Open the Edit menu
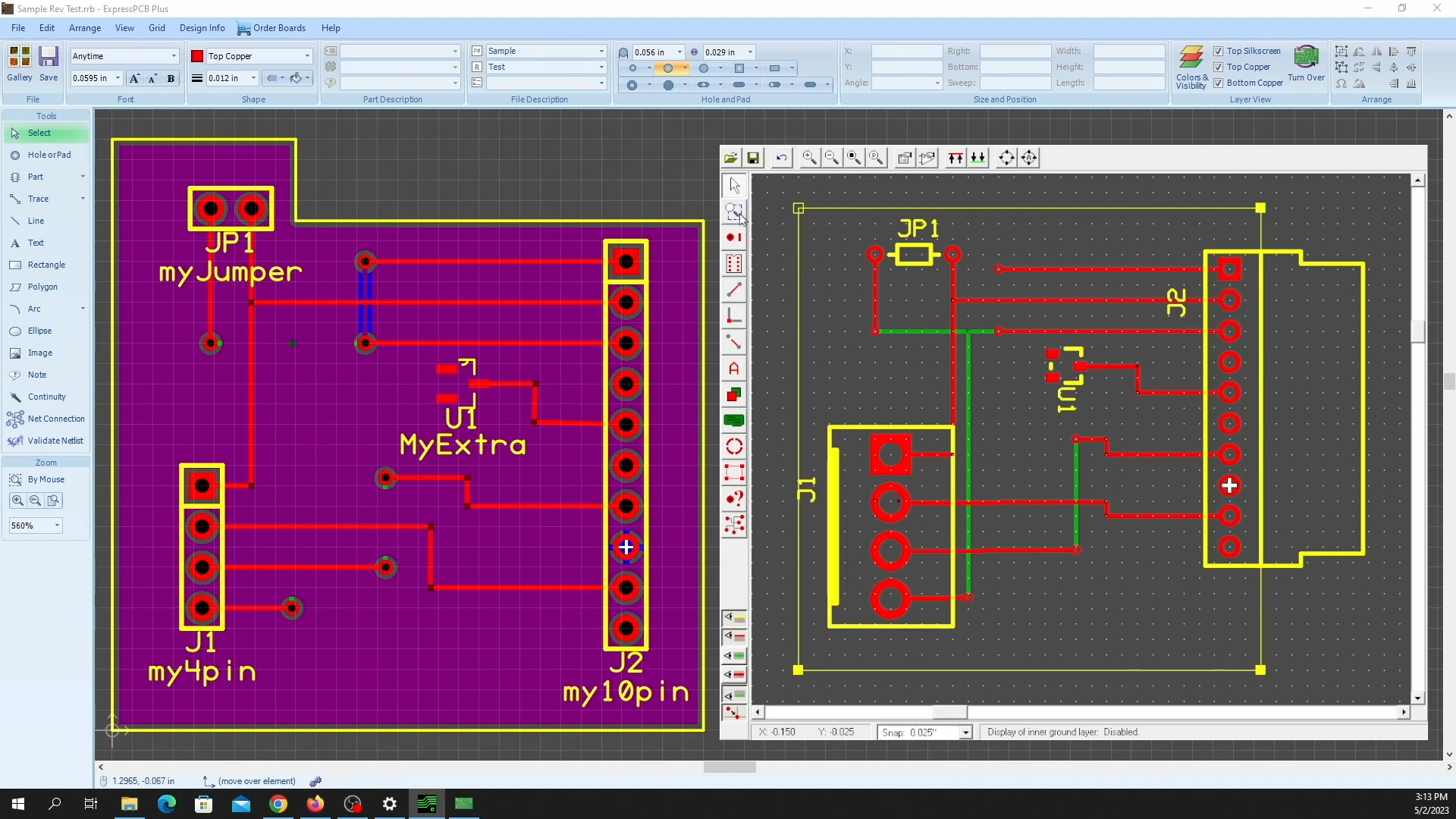The image size is (1456, 819). coord(47,28)
